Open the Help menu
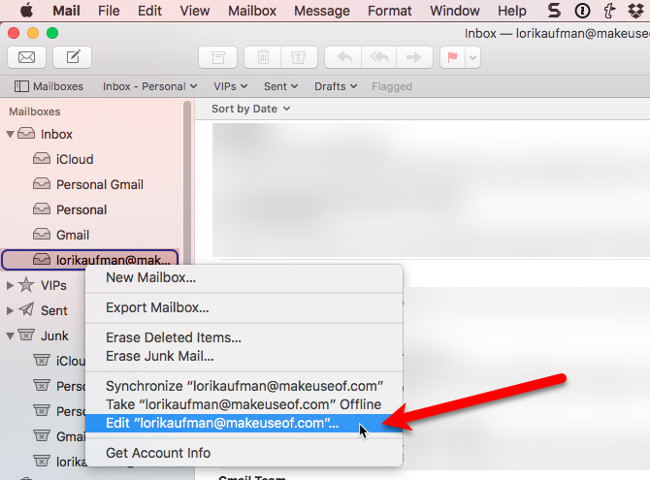The image size is (650, 480). pyautogui.click(x=512, y=10)
